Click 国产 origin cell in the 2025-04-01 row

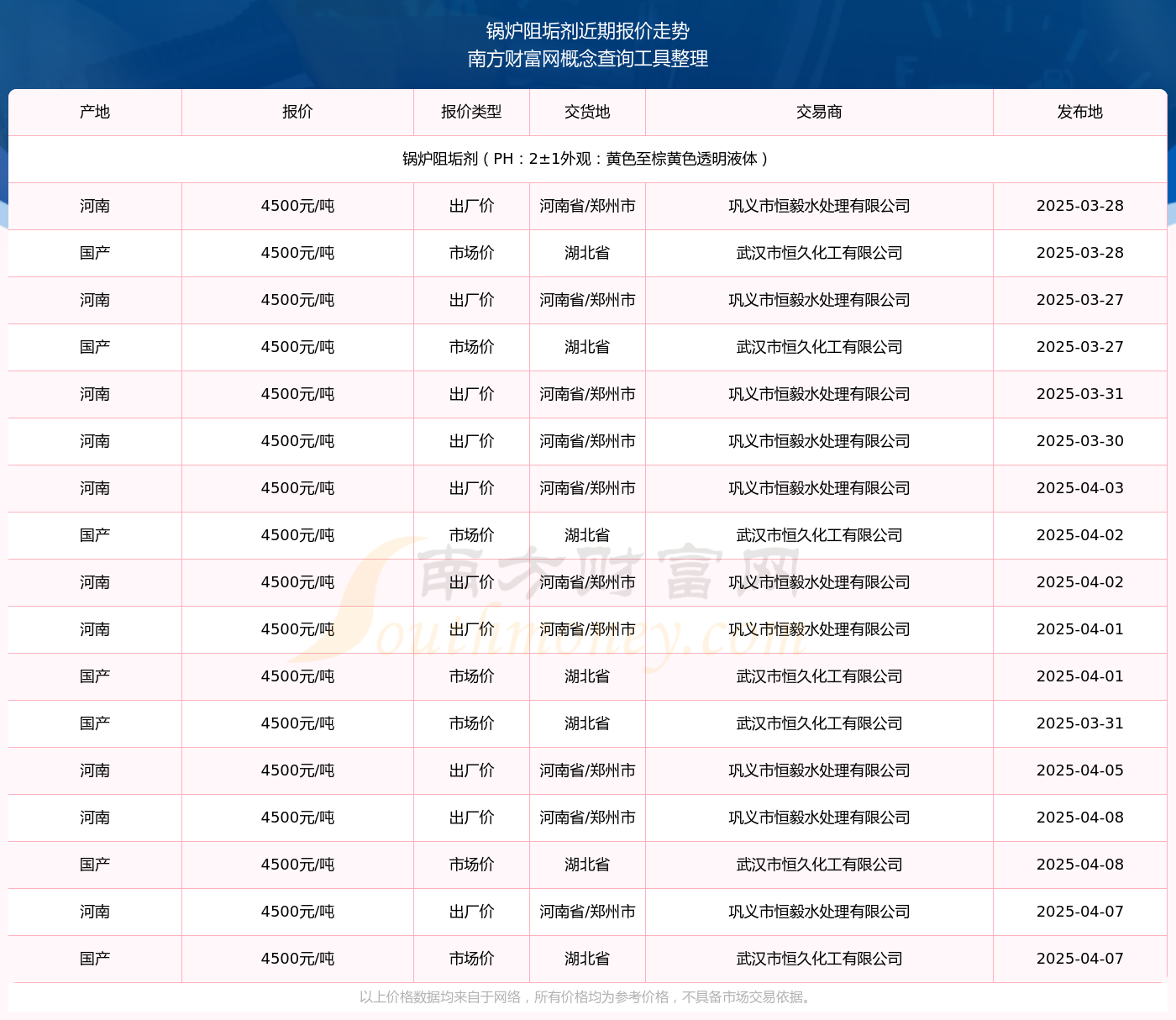tap(95, 676)
